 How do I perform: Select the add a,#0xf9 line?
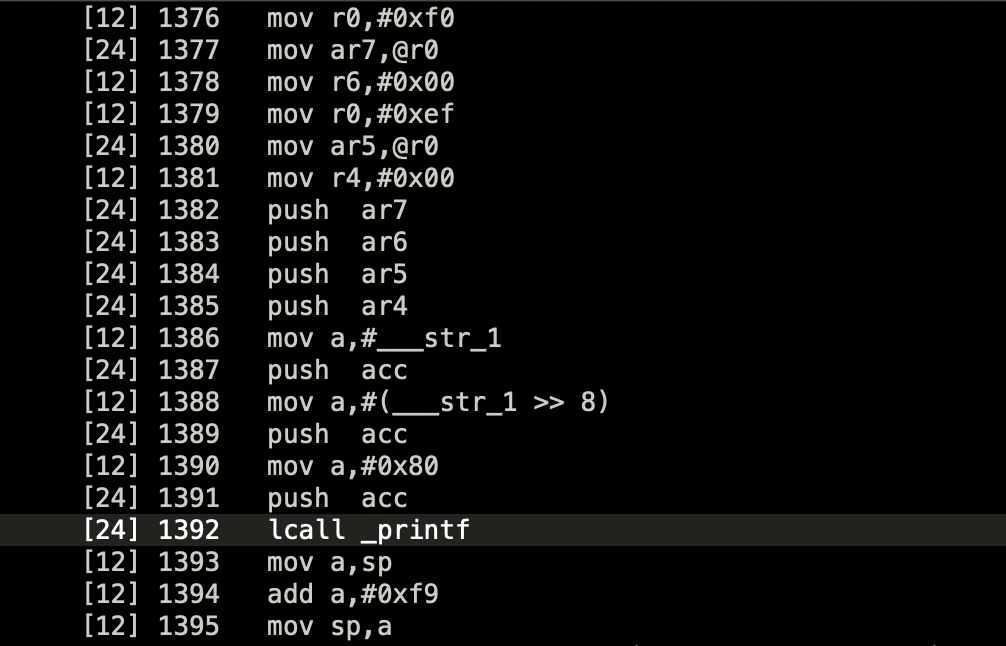[352, 594]
